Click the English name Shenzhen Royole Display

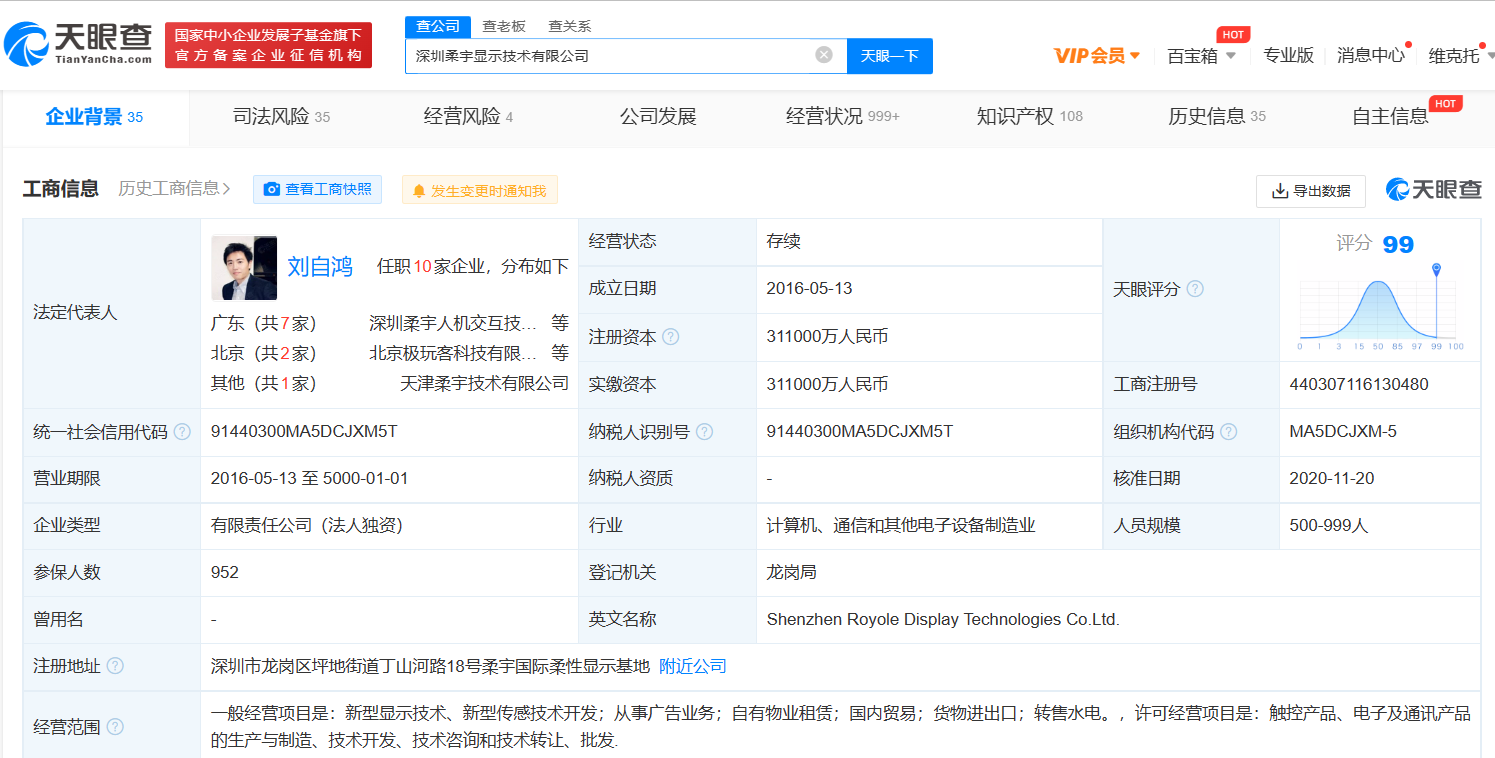[943, 620]
